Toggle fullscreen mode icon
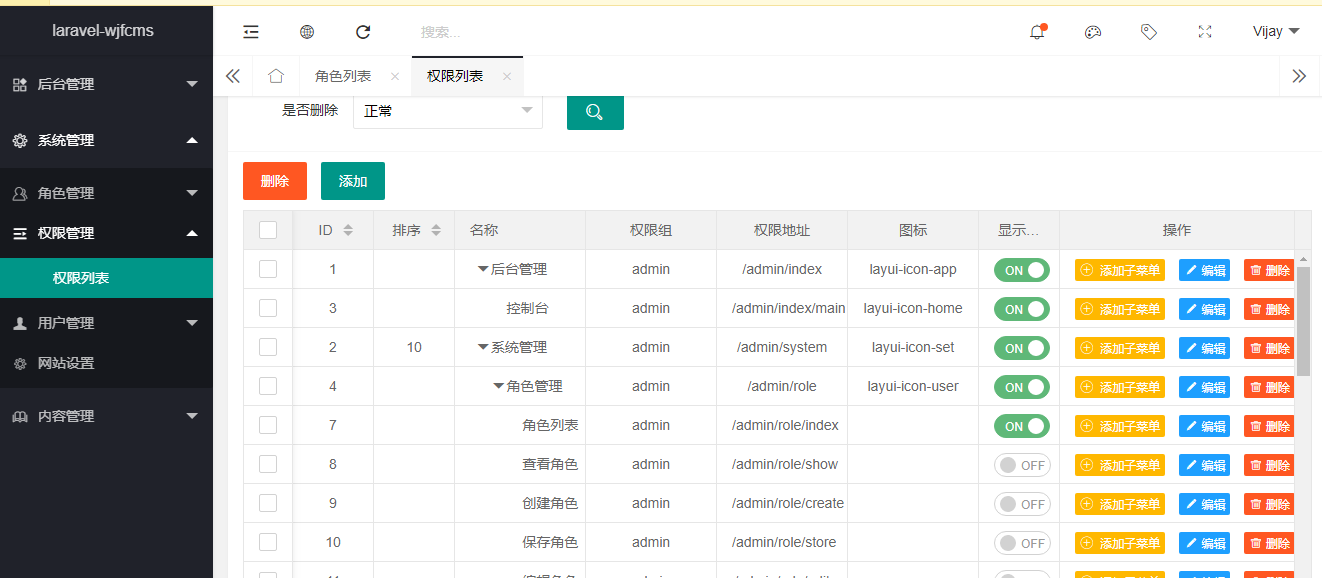Viewport: 1322px width, 578px height. [1205, 32]
